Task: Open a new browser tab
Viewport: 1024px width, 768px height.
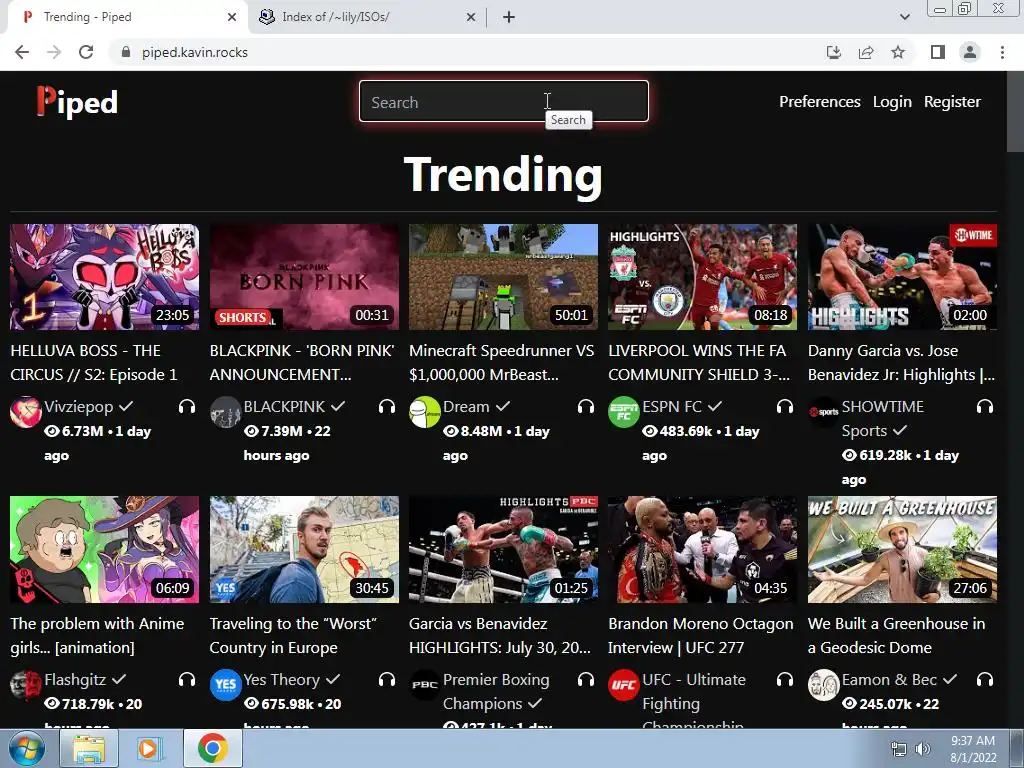Action: click(x=509, y=17)
